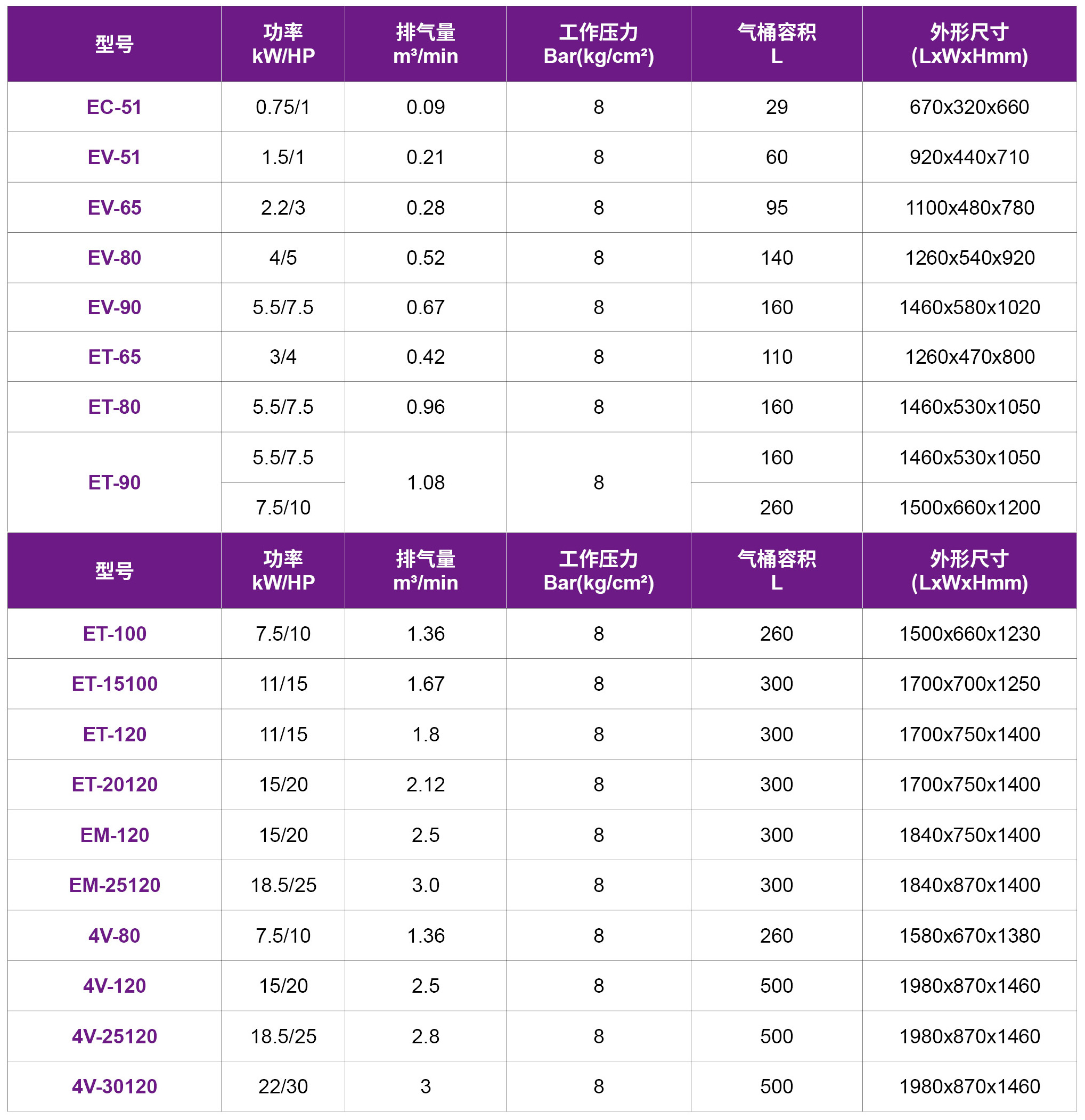
Task: Click the EV-65 model label
Action: (x=115, y=207)
